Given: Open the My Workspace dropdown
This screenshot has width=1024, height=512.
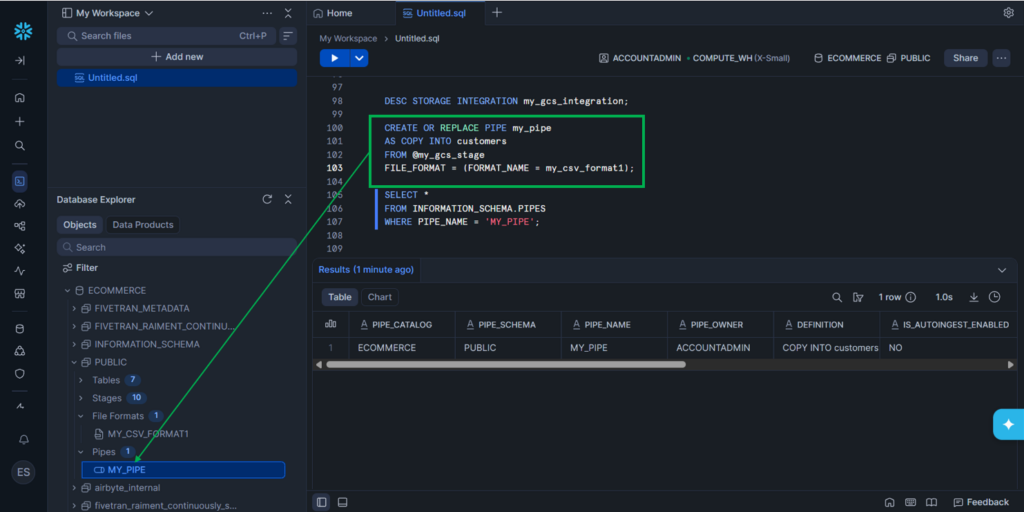Looking at the screenshot, I should [x=107, y=13].
